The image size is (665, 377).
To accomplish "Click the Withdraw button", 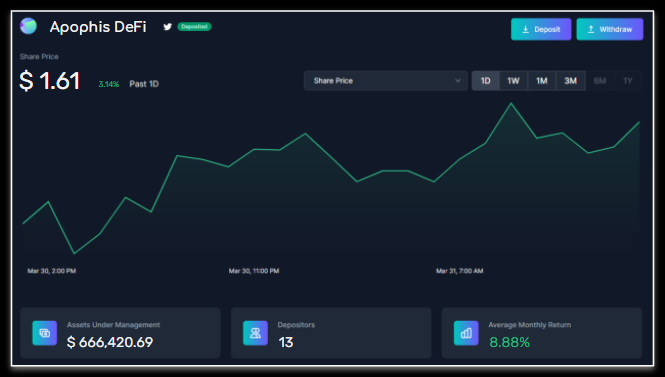I will (609, 29).
